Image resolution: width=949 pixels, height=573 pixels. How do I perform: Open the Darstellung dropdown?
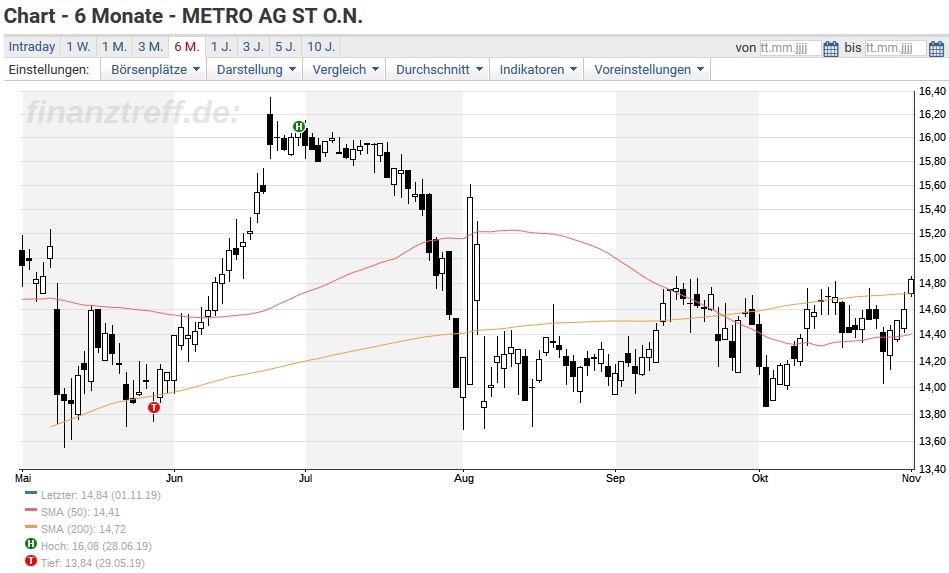pyautogui.click(x=256, y=70)
